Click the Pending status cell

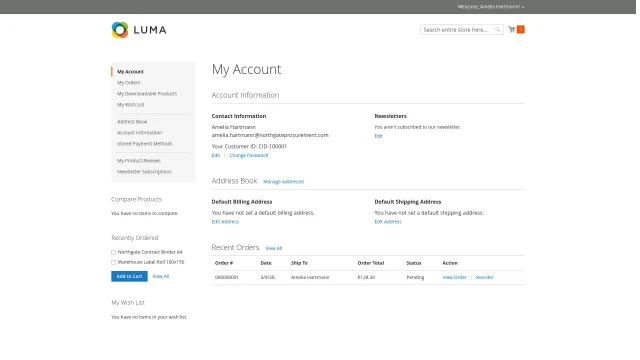[x=415, y=277]
